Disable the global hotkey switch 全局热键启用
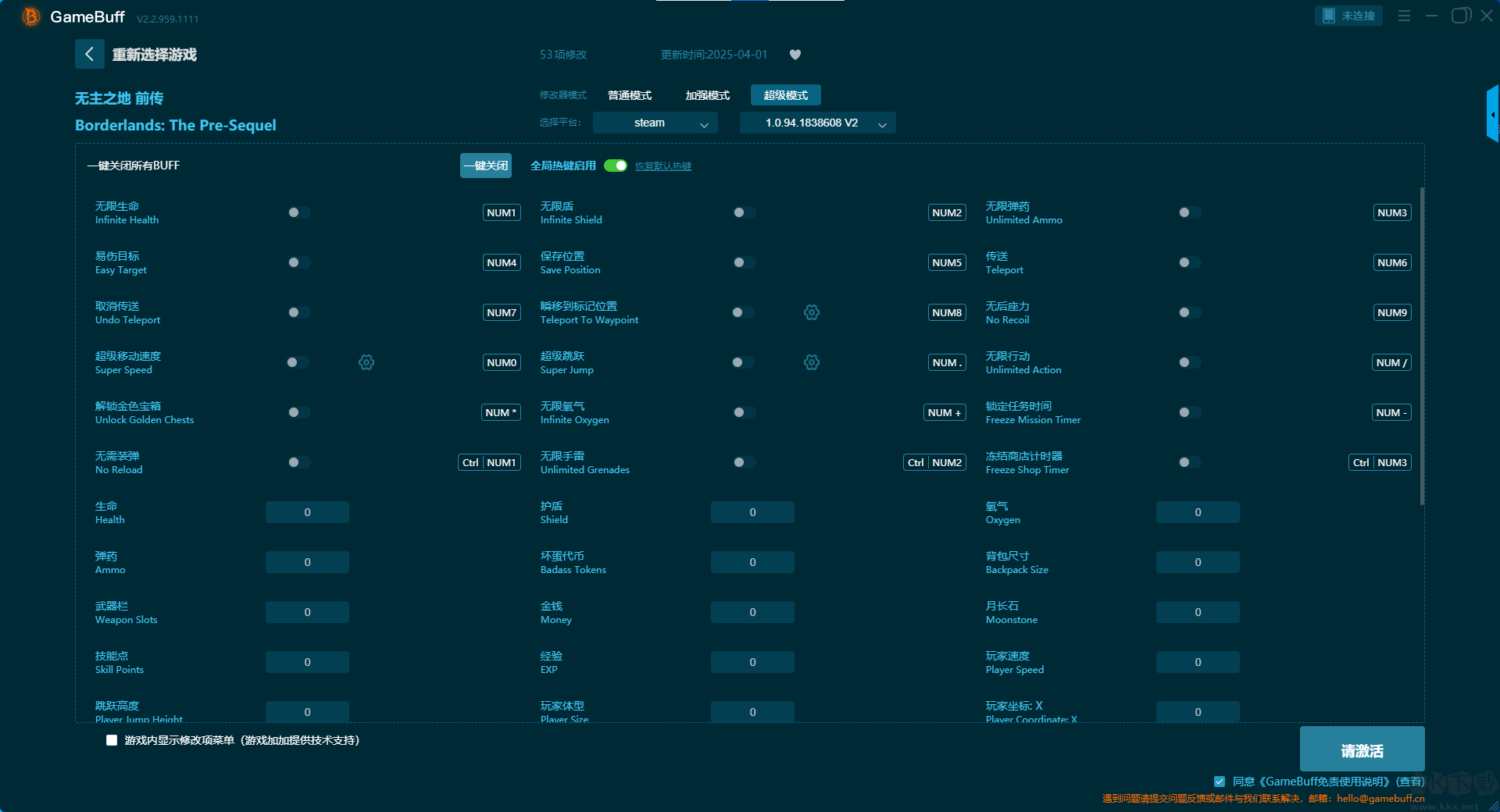1500x812 pixels. (616, 166)
